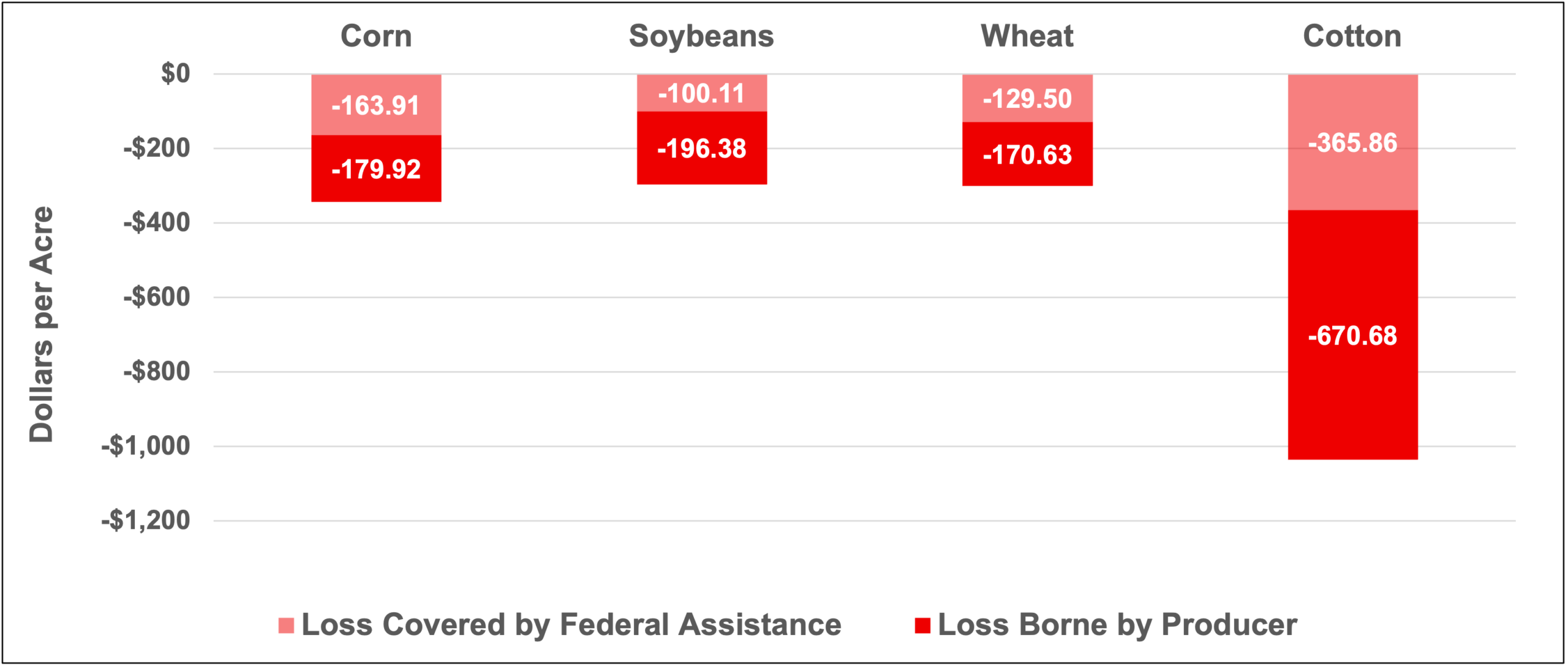The height and width of the screenshot is (665, 1568).
Task: Click the $0 axis tick label
Action: [x=176, y=74]
